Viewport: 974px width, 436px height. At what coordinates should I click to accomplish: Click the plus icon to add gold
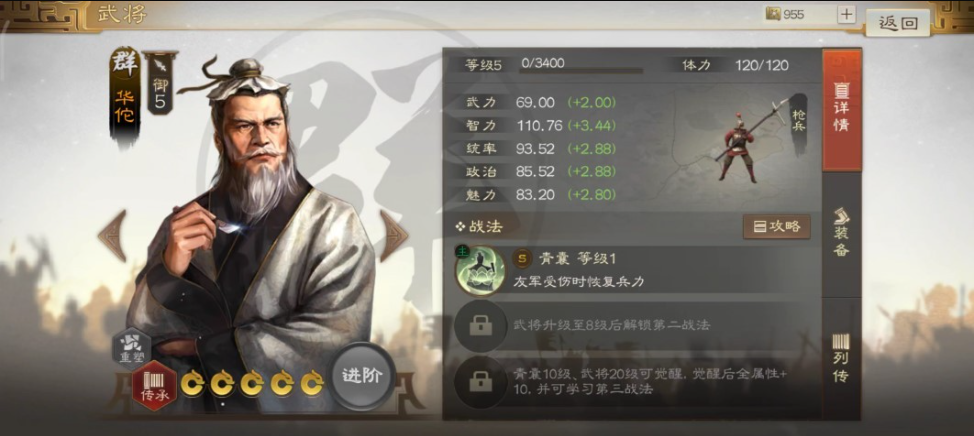846,14
